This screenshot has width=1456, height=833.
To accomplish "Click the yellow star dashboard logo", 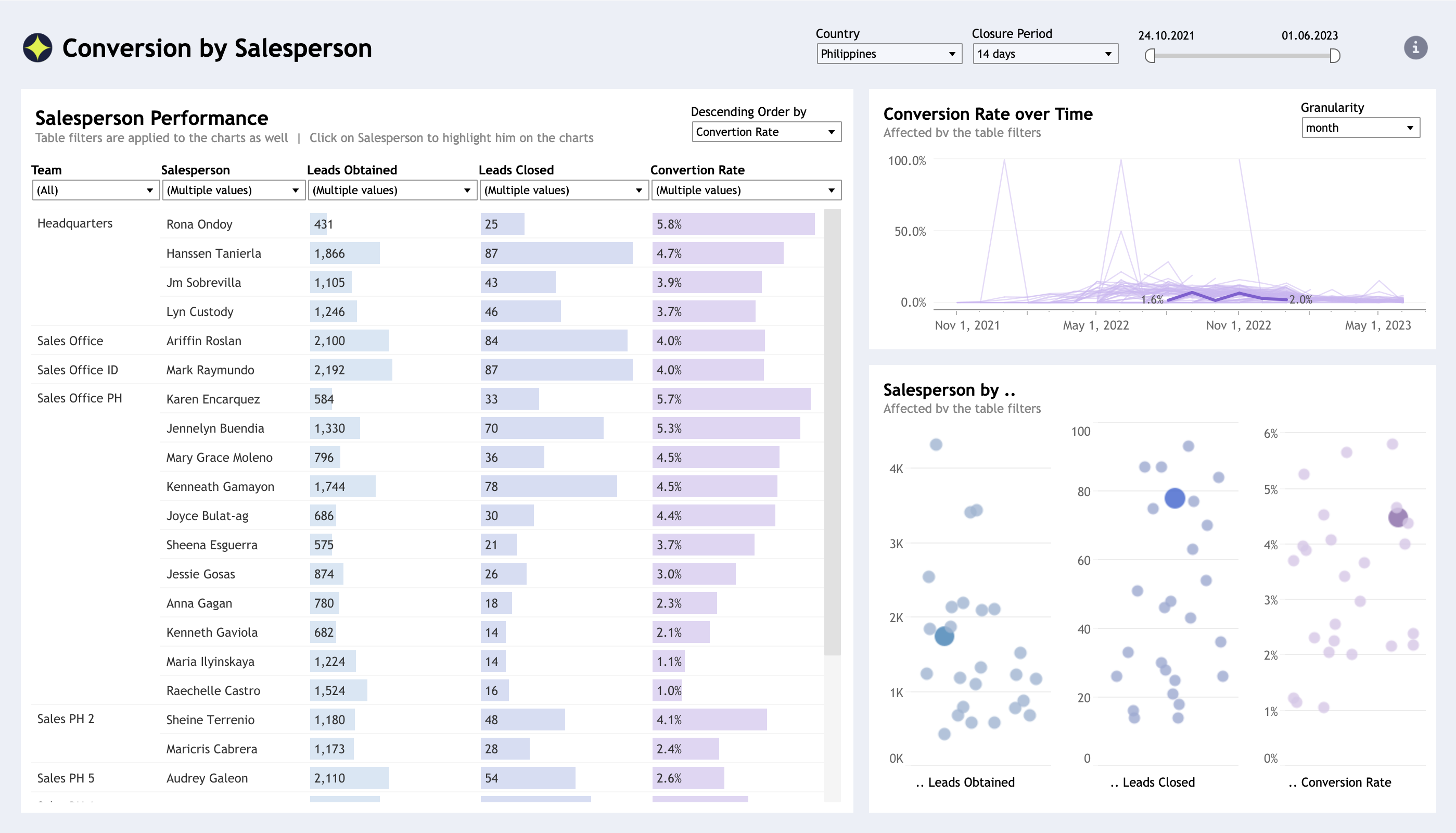I will tap(38, 48).
